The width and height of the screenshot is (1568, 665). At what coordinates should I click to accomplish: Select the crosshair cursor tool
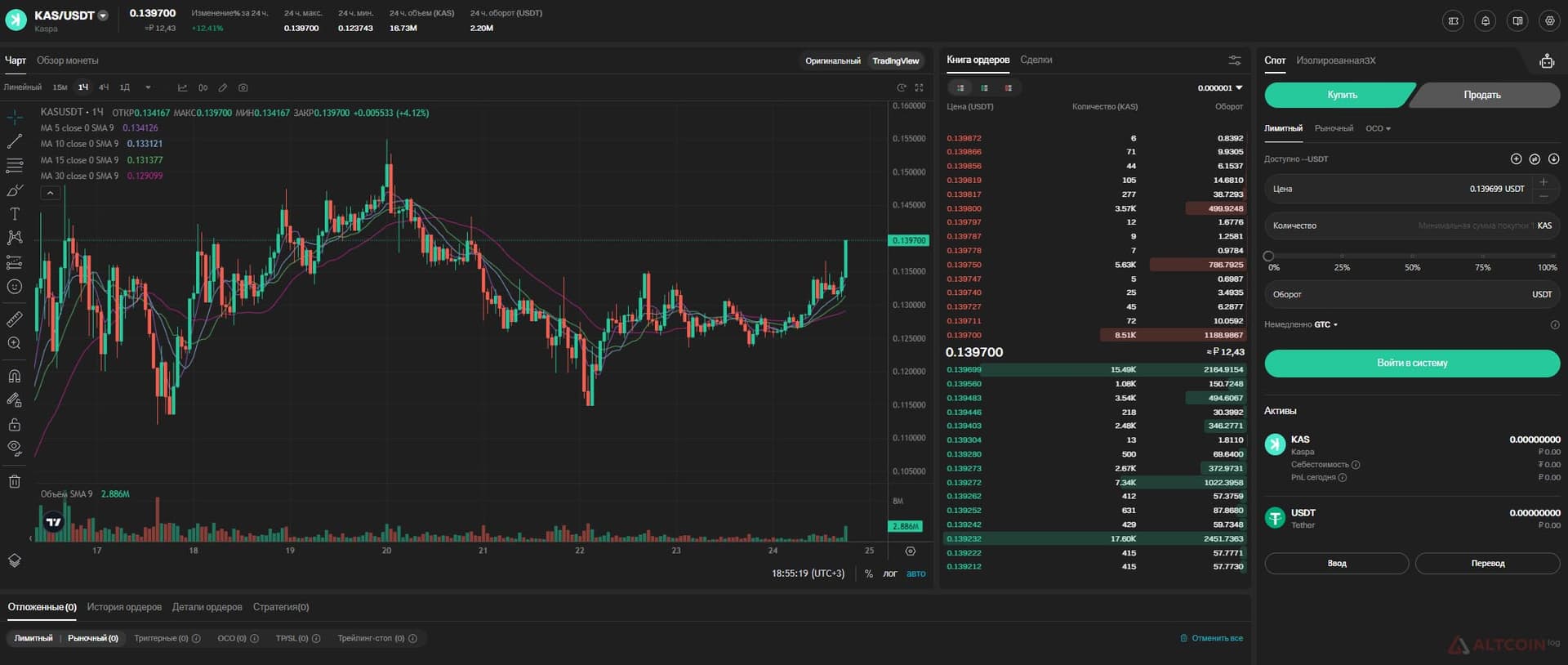coord(15,118)
